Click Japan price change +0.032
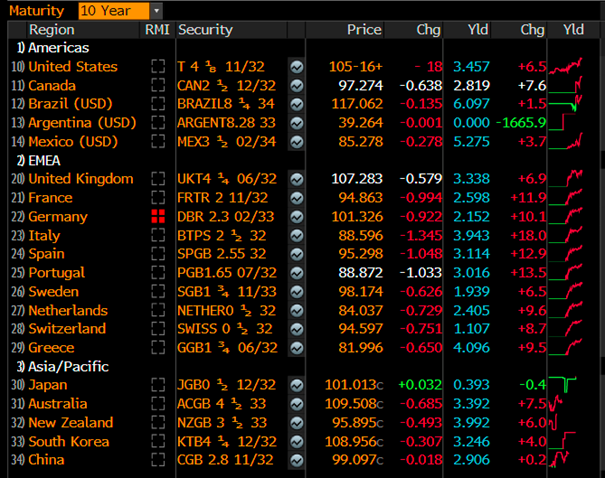This screenshot has width=605, height=478. [420, 385]
